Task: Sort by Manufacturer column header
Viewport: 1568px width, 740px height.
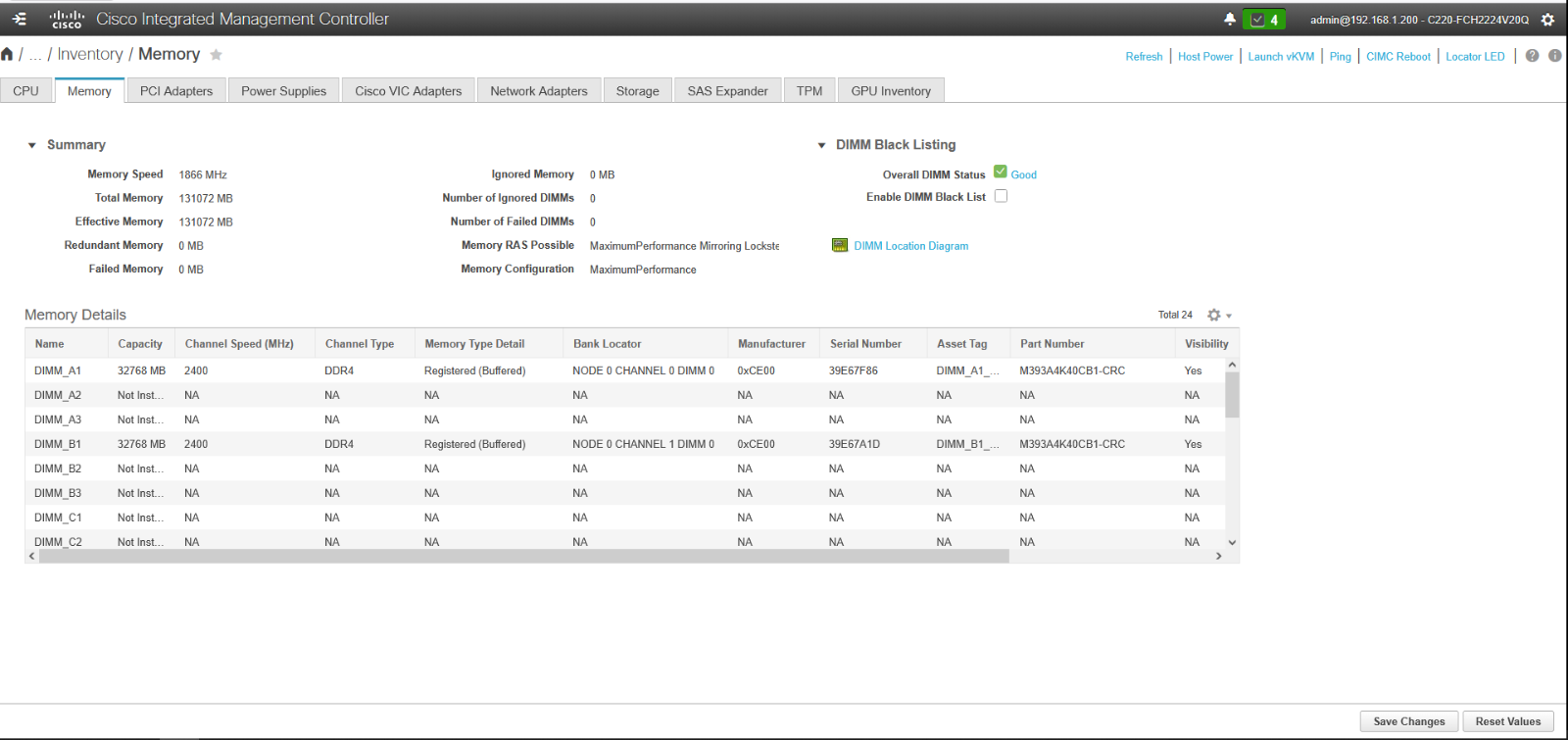Action: click(x=771, y=344)
